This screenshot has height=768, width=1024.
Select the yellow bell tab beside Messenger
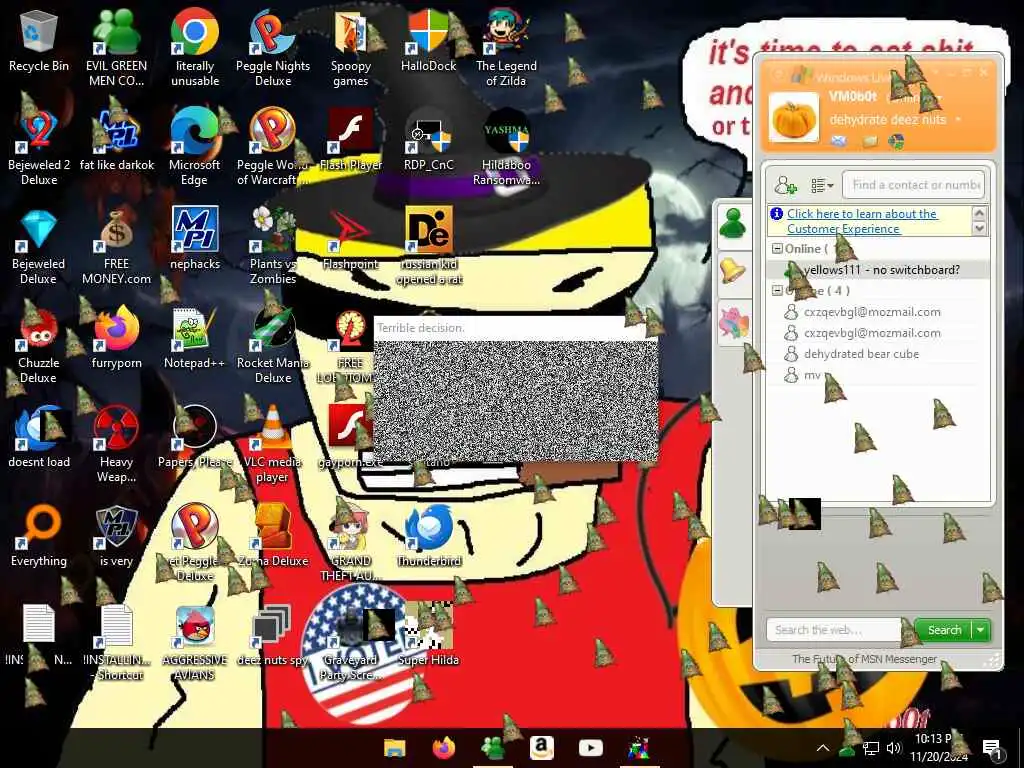pyautogui.click(x=733, y=272)
